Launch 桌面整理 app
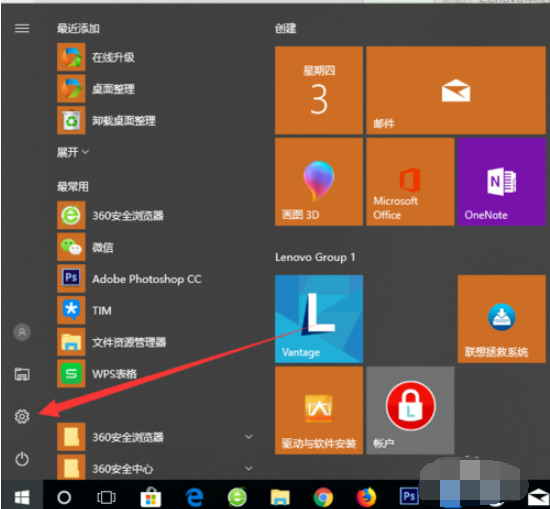The width and height of the screenshot is (550, 509). coord(96,89)
